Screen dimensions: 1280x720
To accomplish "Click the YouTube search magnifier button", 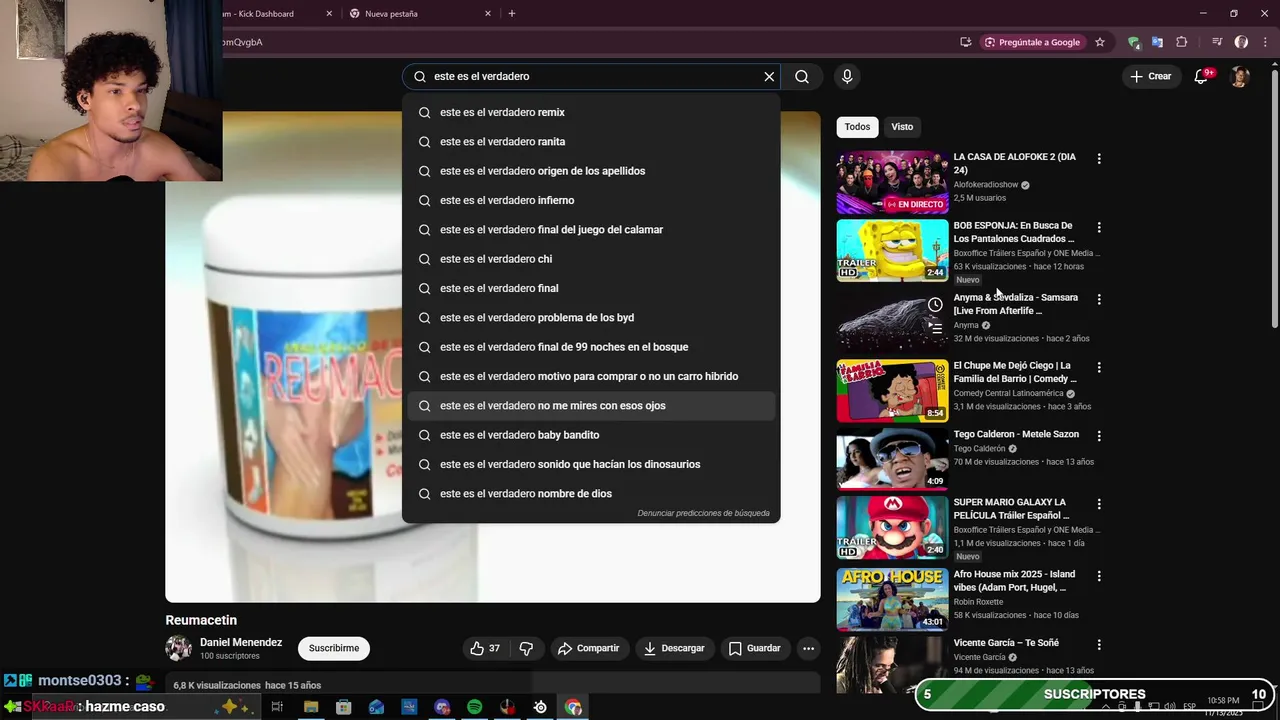I will tap(802, 76).
